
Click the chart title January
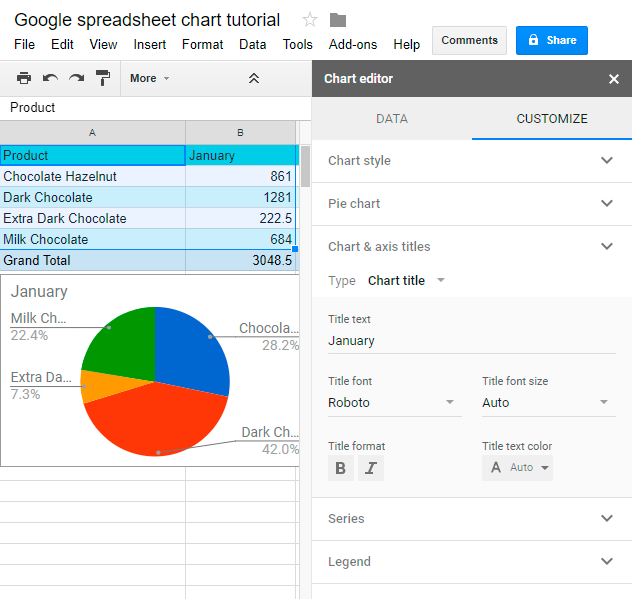(x=39, y=292)
